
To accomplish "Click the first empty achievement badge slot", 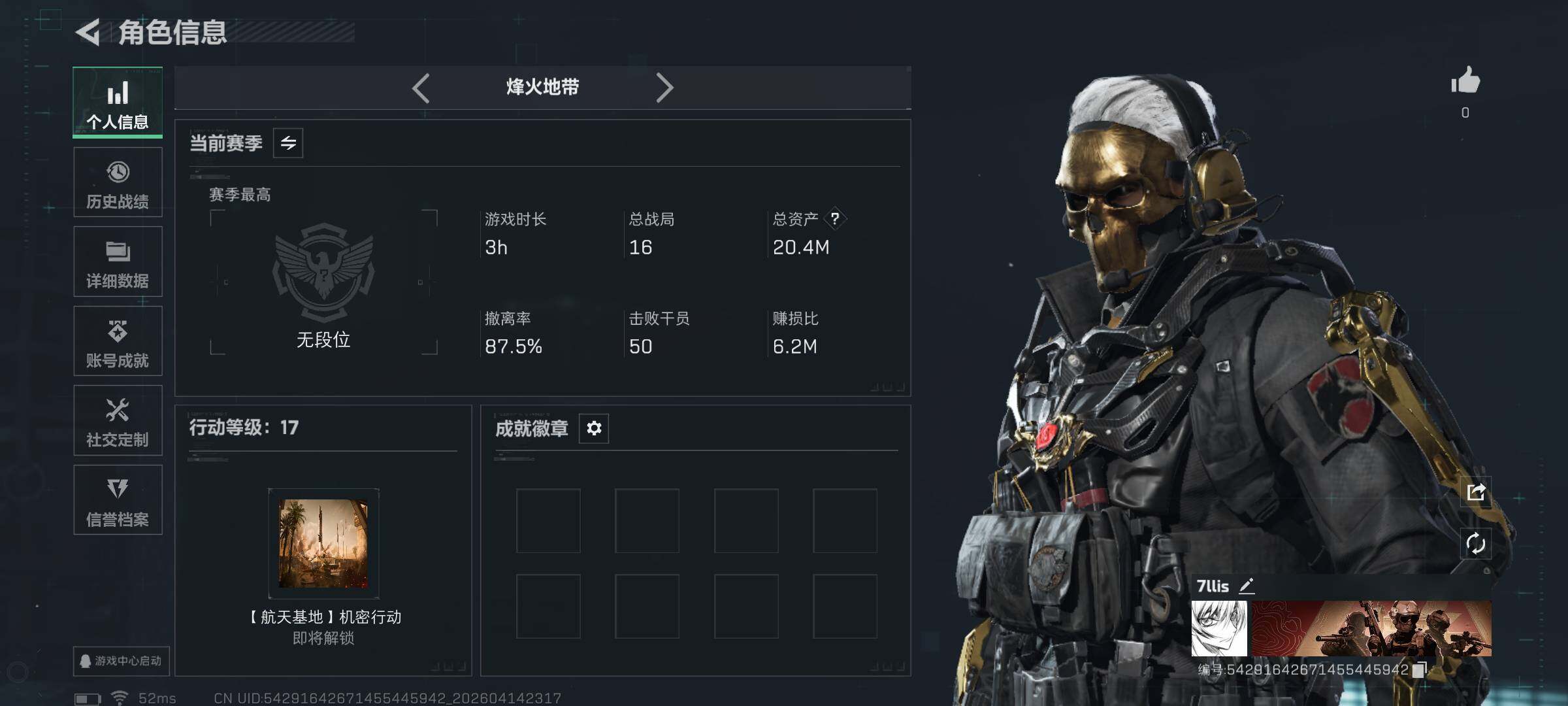I will 548,521.
